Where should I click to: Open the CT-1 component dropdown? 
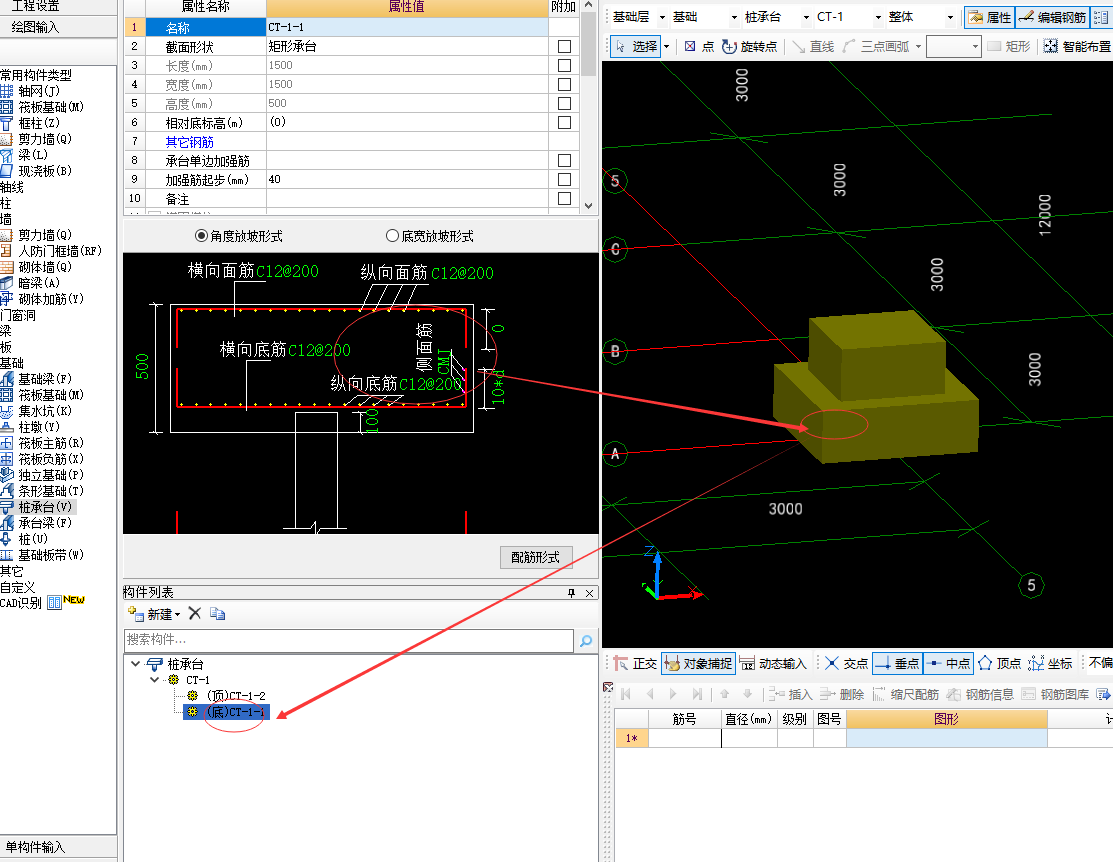click(x=879, y=17)
